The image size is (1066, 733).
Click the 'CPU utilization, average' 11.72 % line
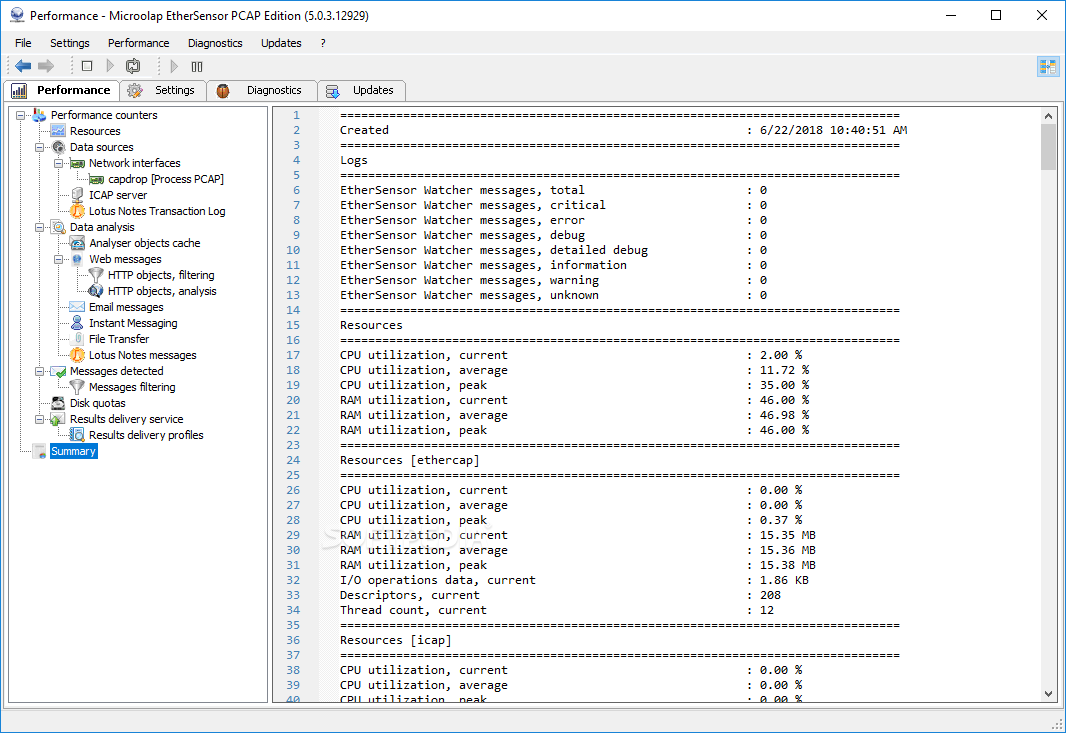tap(574, 370)
